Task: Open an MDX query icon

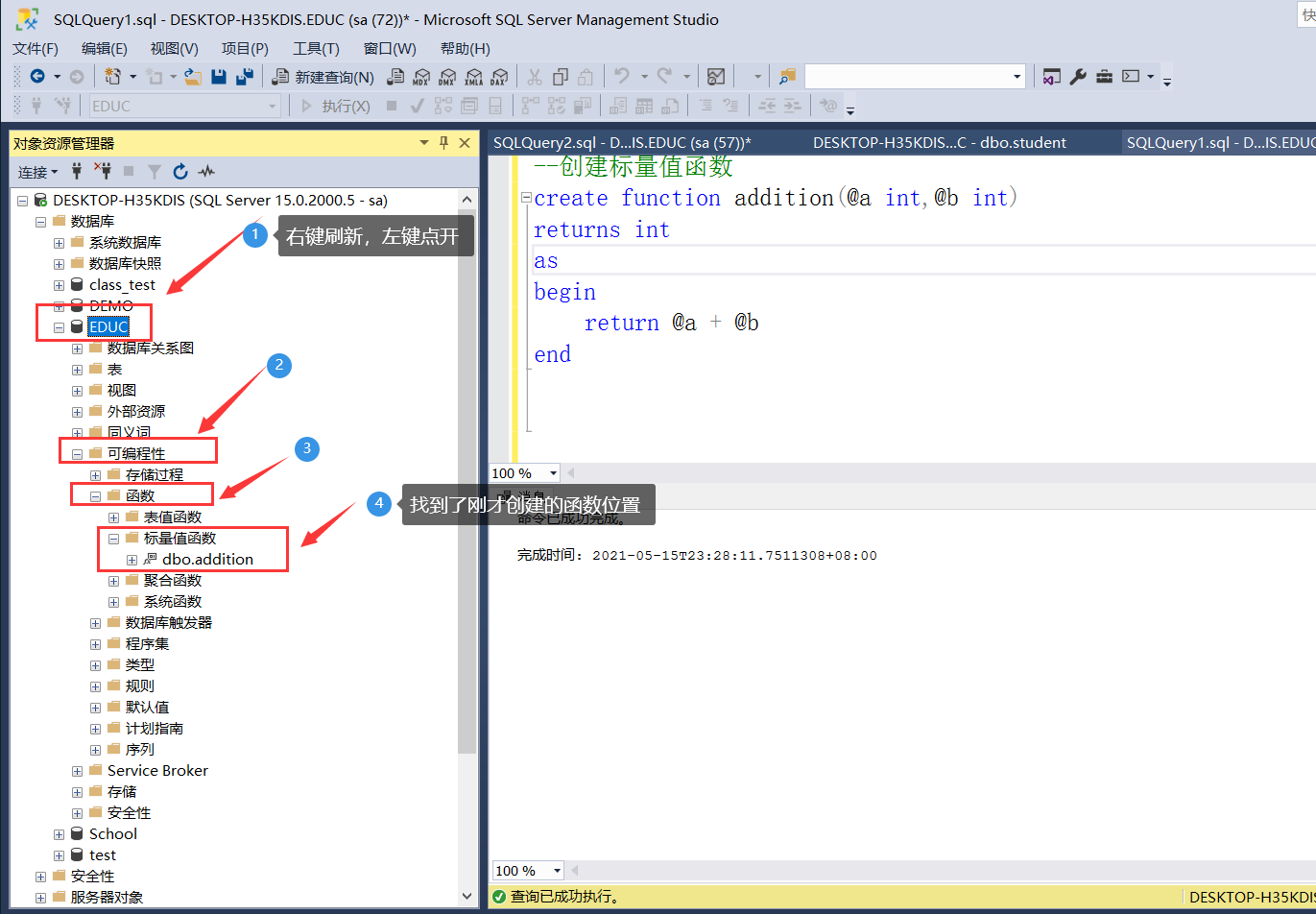Action: click(421, 77)
